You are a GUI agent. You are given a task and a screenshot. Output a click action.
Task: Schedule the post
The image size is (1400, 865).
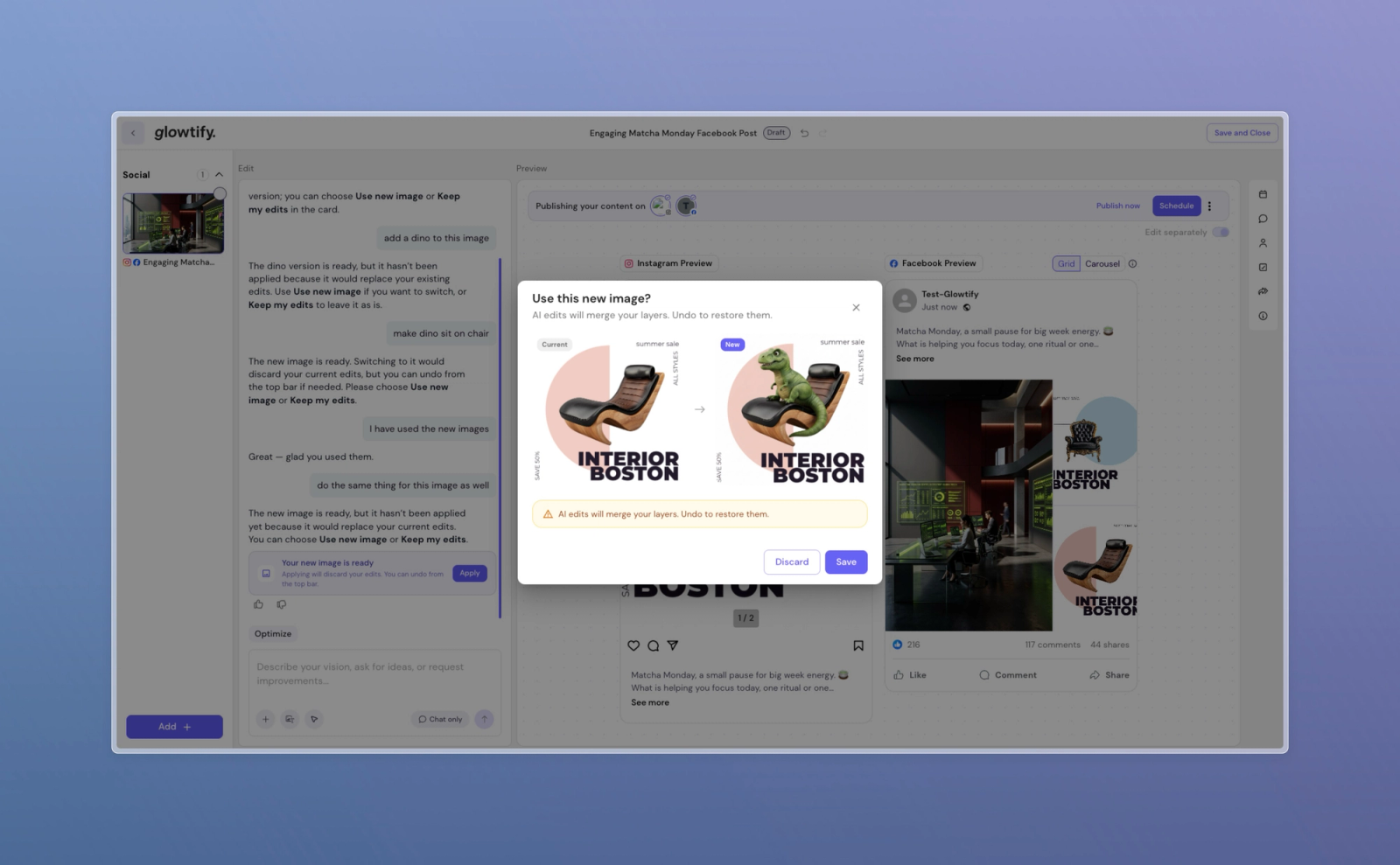(x=1176, y=206)
